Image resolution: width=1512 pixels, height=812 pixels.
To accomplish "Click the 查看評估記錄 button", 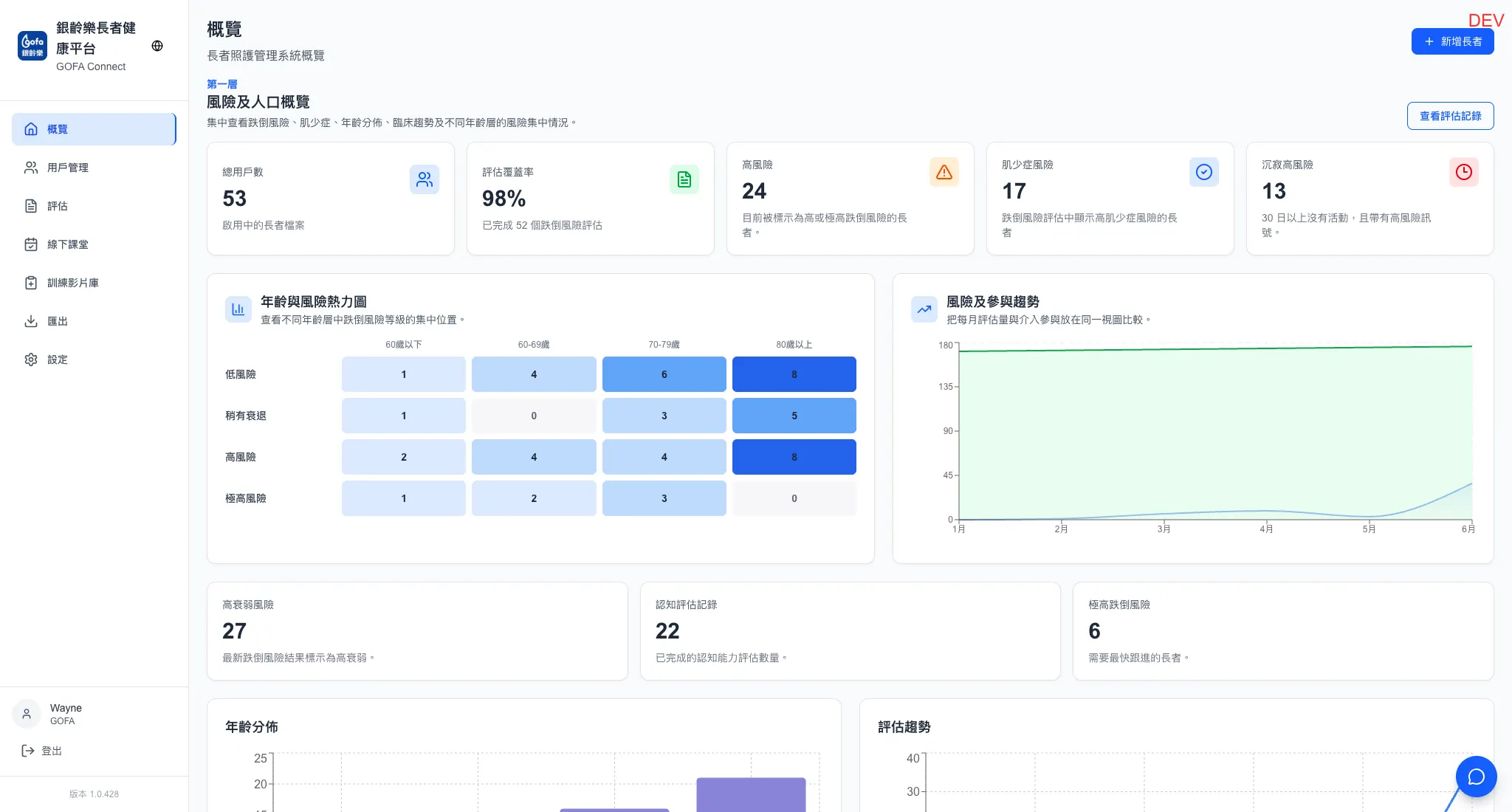I will (1450, 116).
